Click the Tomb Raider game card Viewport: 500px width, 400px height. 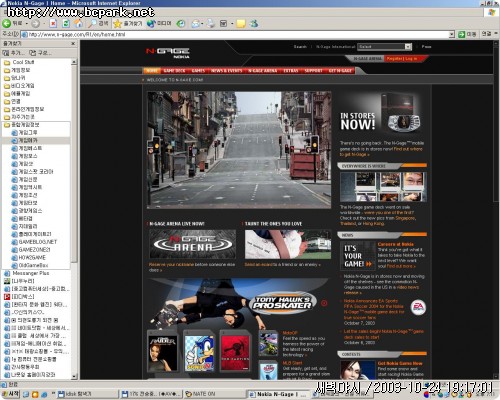pyautogui.click(x=162, y=352)
